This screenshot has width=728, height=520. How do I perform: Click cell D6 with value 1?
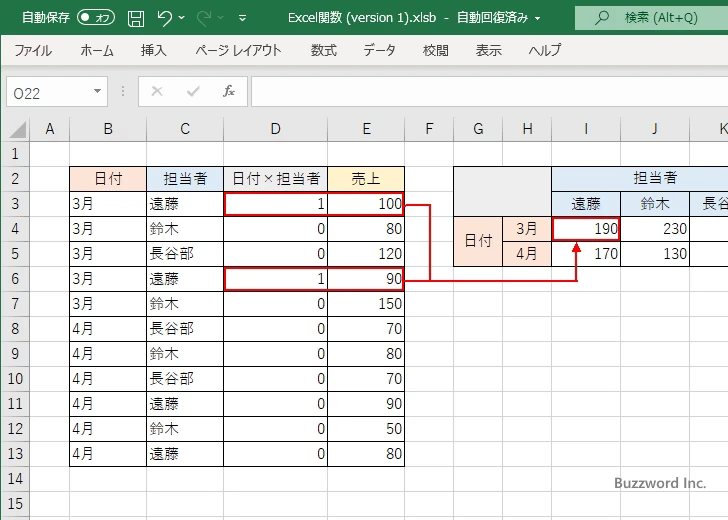[275, 279]
